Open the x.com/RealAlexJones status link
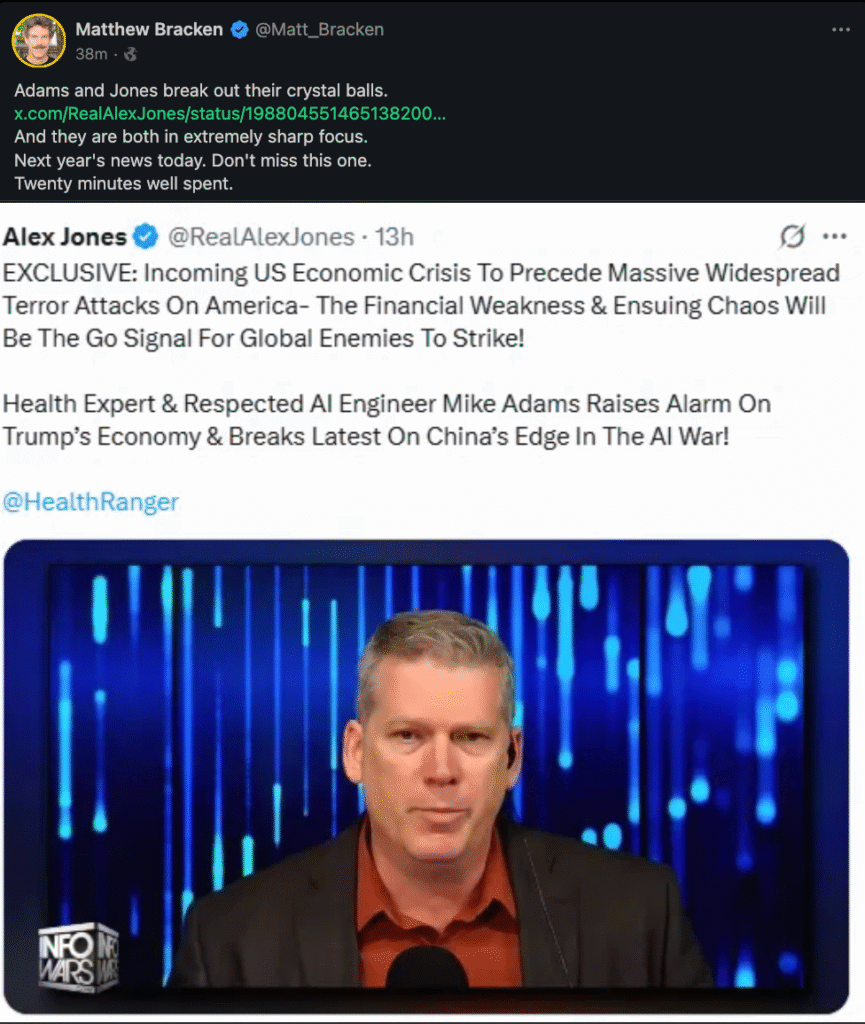Image resolution: width=865 pixels, height=1024 pixels. (230, 114)
